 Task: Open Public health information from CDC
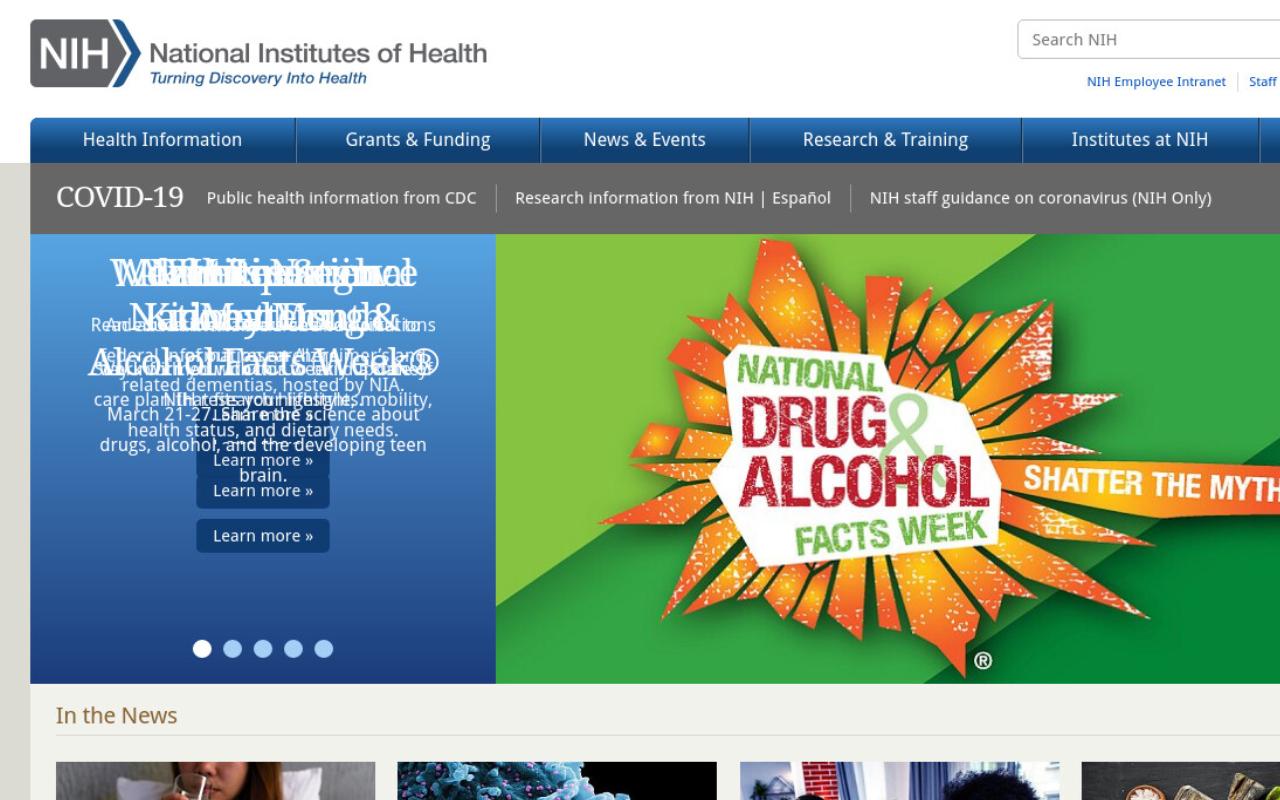[342, 198]
